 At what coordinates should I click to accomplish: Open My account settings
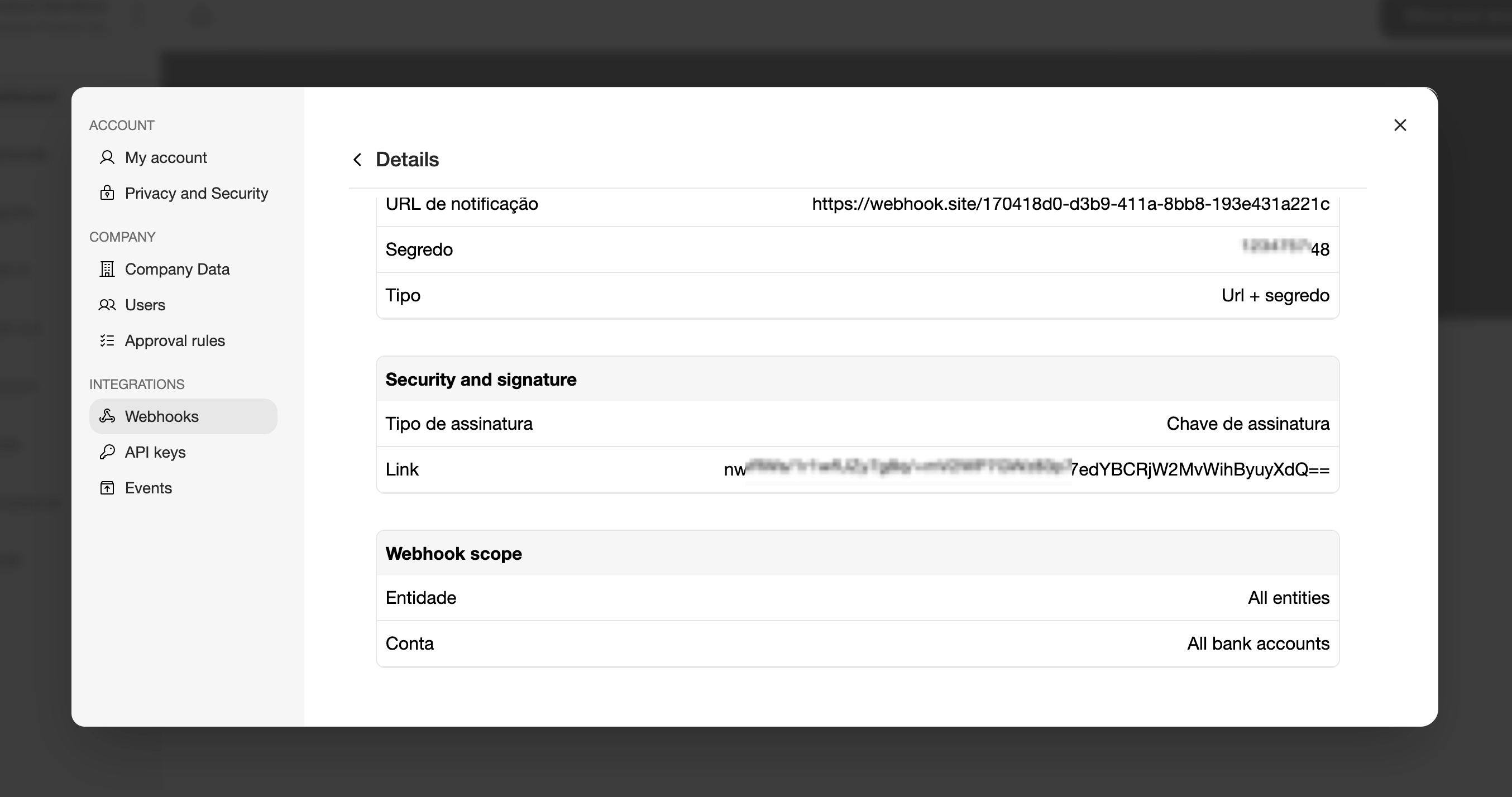pos(183,157)
